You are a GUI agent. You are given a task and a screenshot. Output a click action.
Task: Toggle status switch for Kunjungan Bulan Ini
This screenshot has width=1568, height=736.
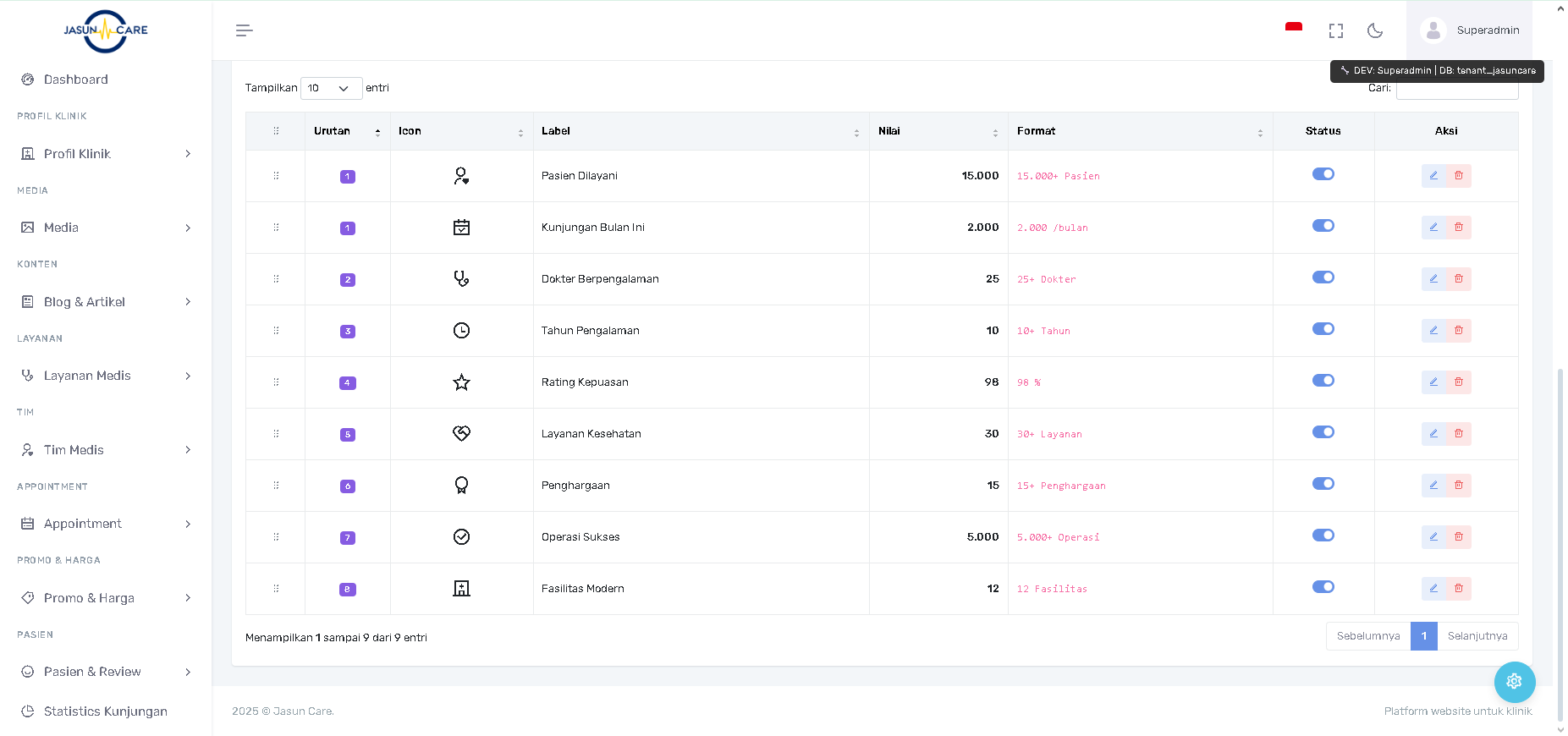click(1323, 226)
